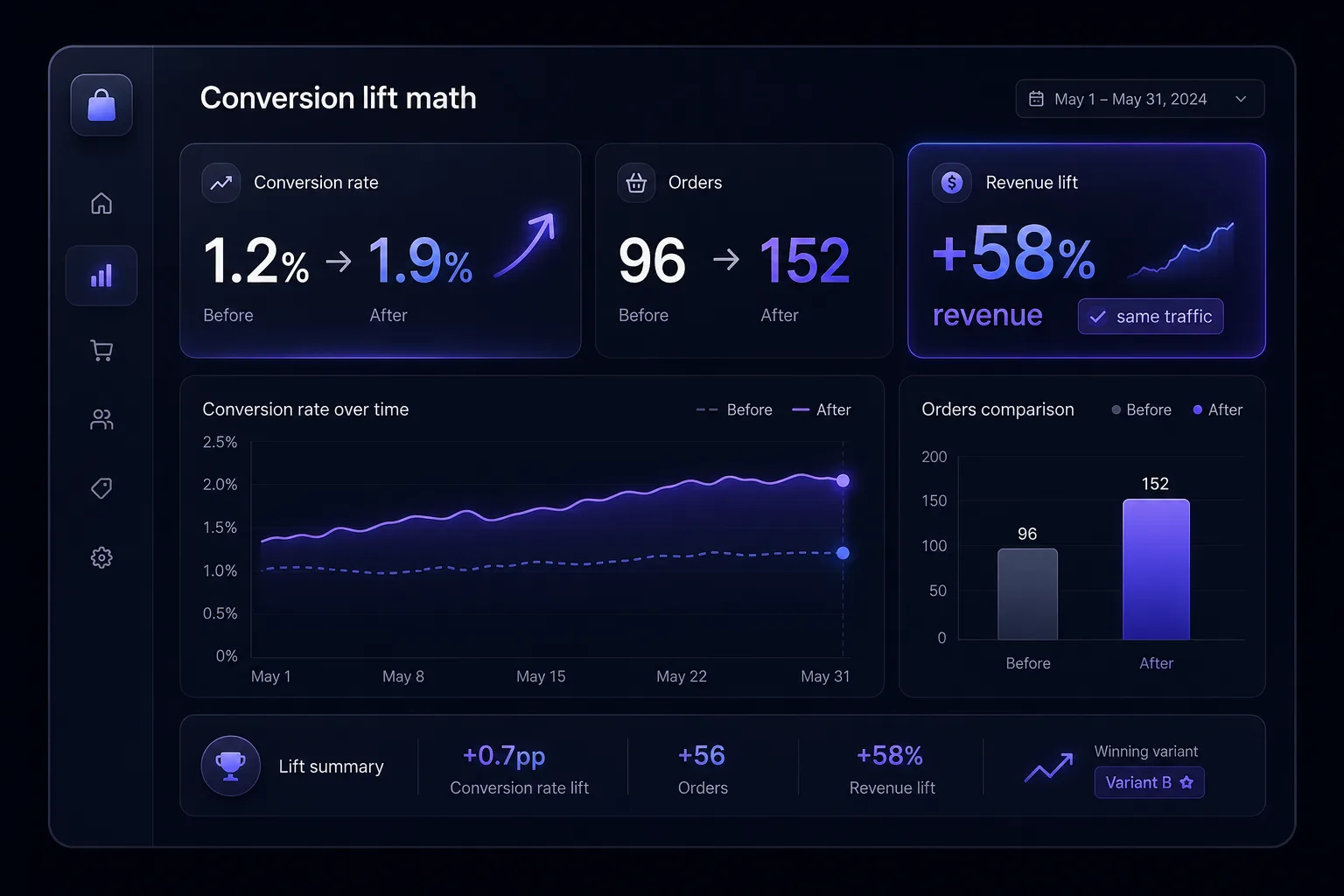Click the After line end point marker
Image resolution: width=1344 pixels, height=896 pixels.
[843, 480]
